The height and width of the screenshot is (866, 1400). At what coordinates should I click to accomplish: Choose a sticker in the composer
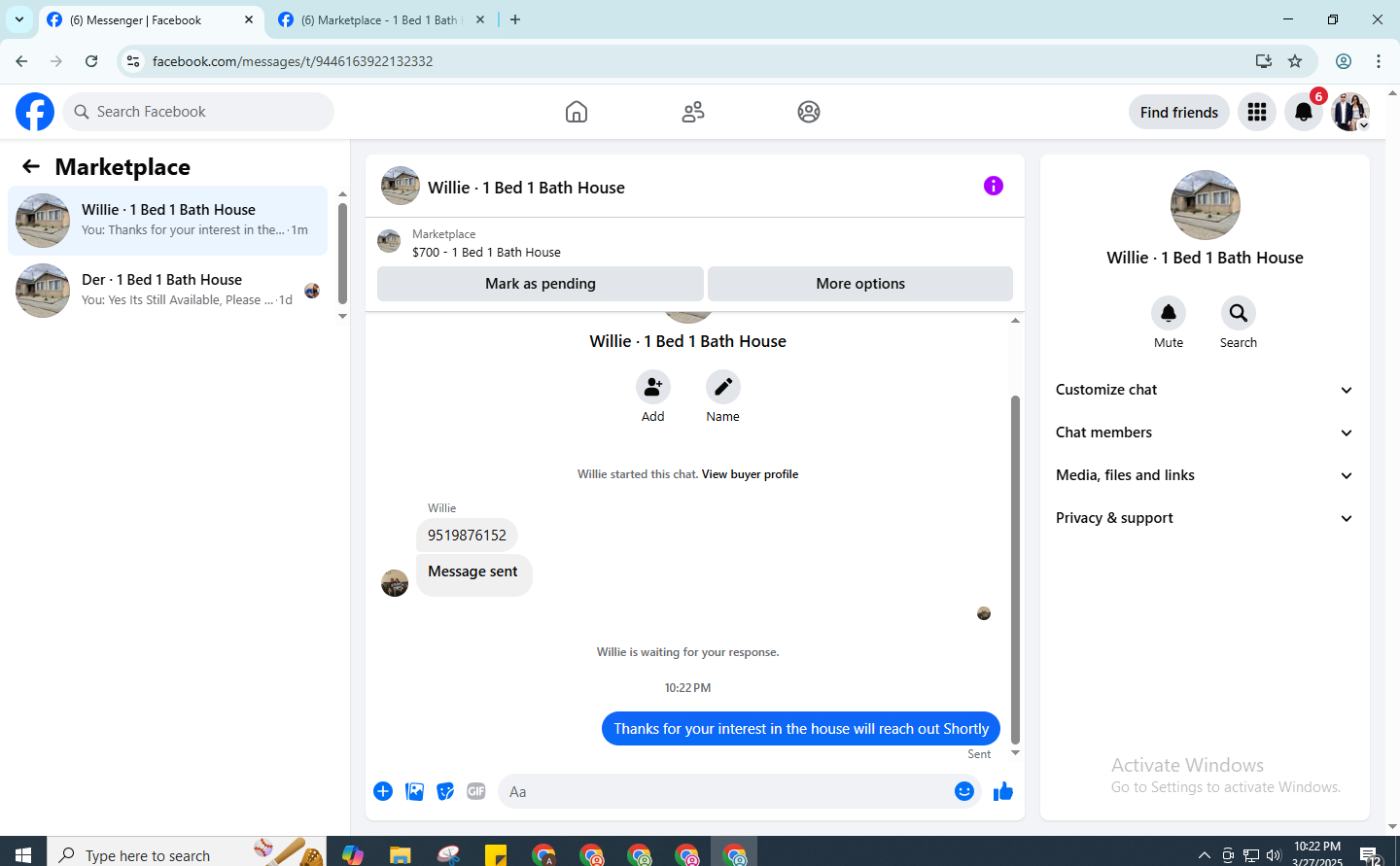[445, 791]
